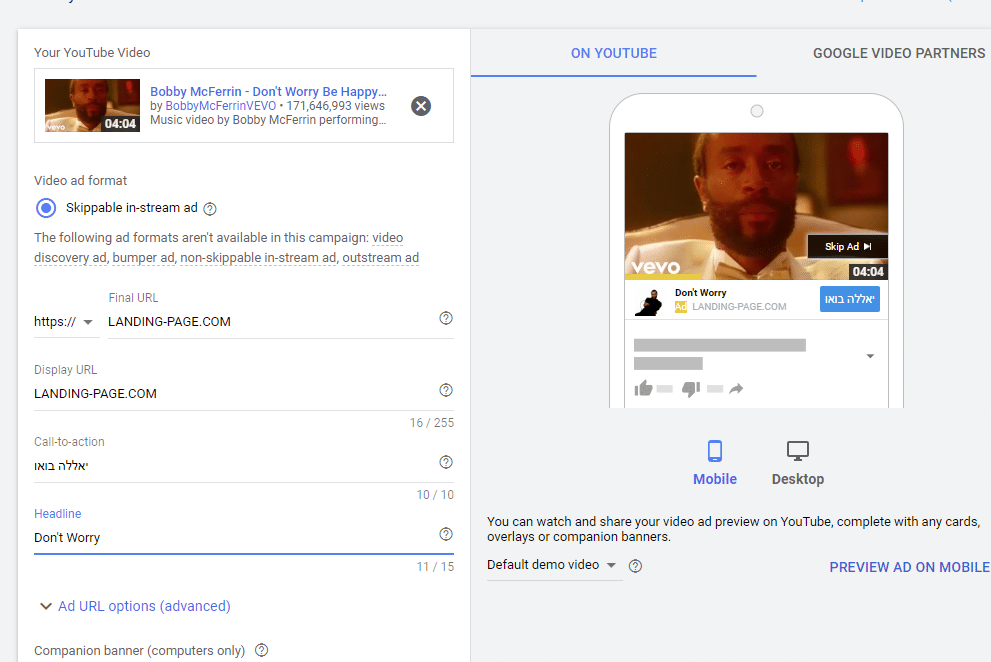
Task: Click the Hebrew call-to-action button in preview
Action: point(849,299)
